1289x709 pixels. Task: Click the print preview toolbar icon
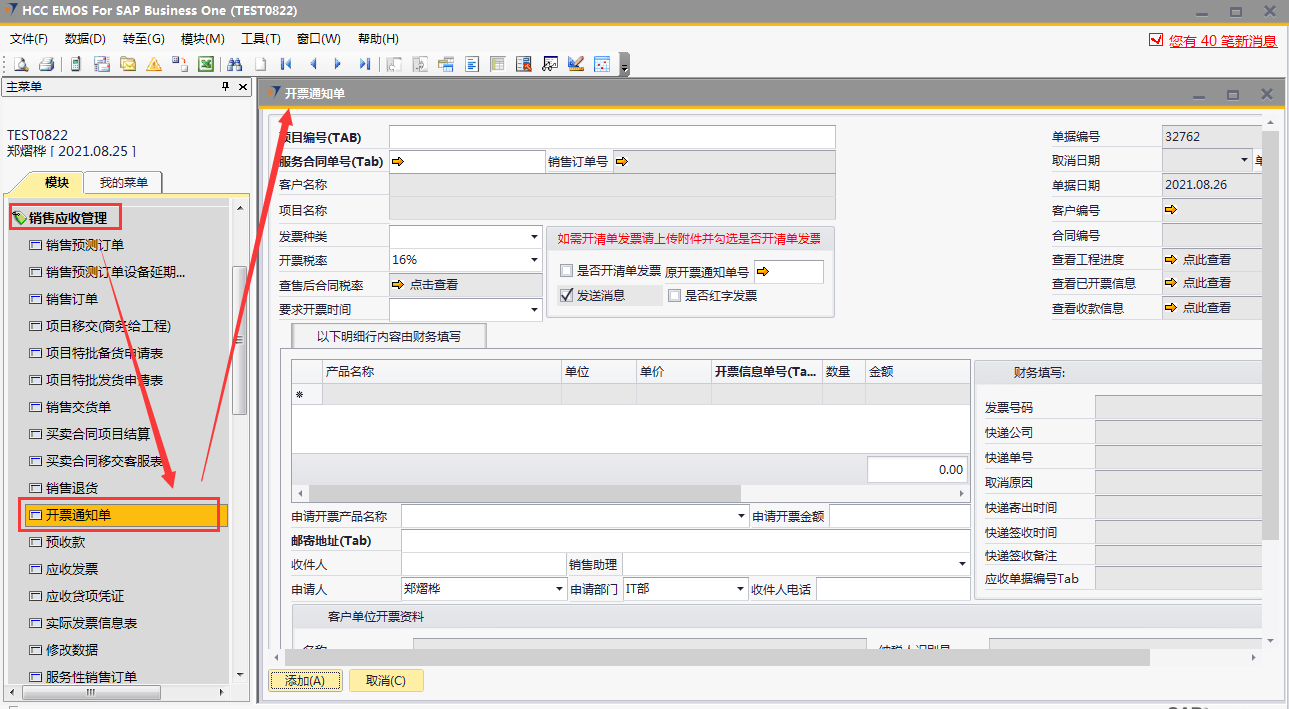point(20,64)
